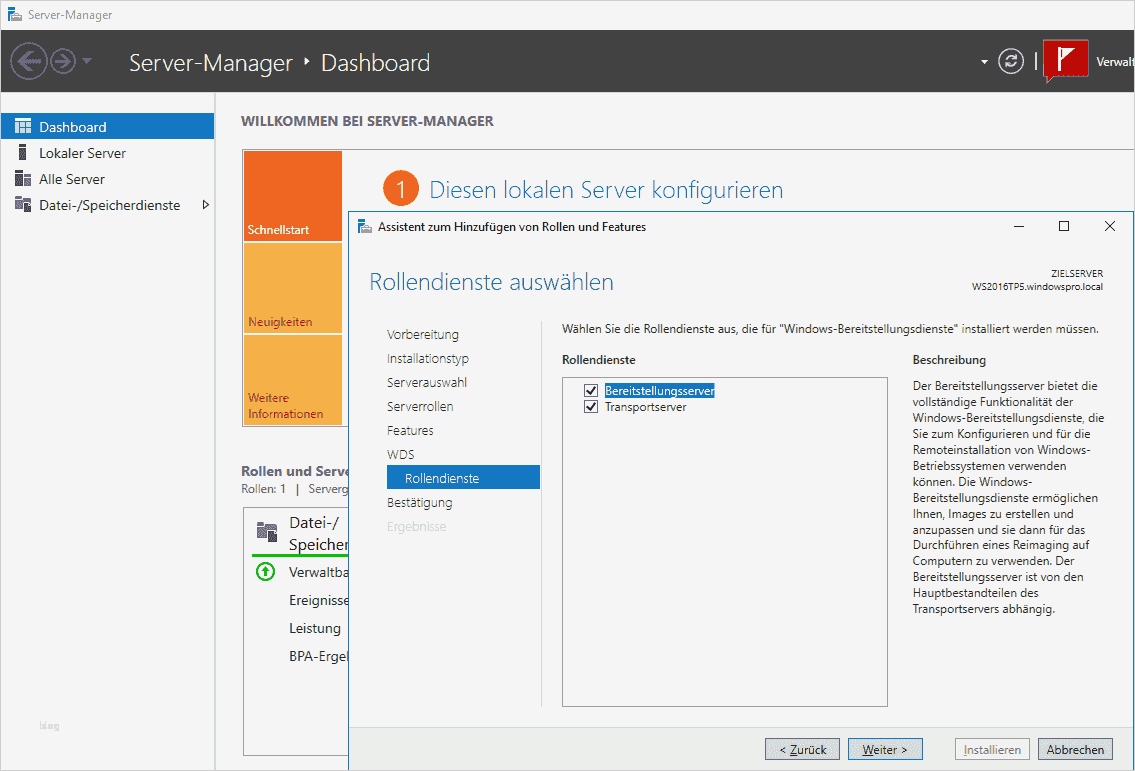Viewport: 1135px width, 771px height.
Task: Click the refresh icon in header
Action: 1010,62
